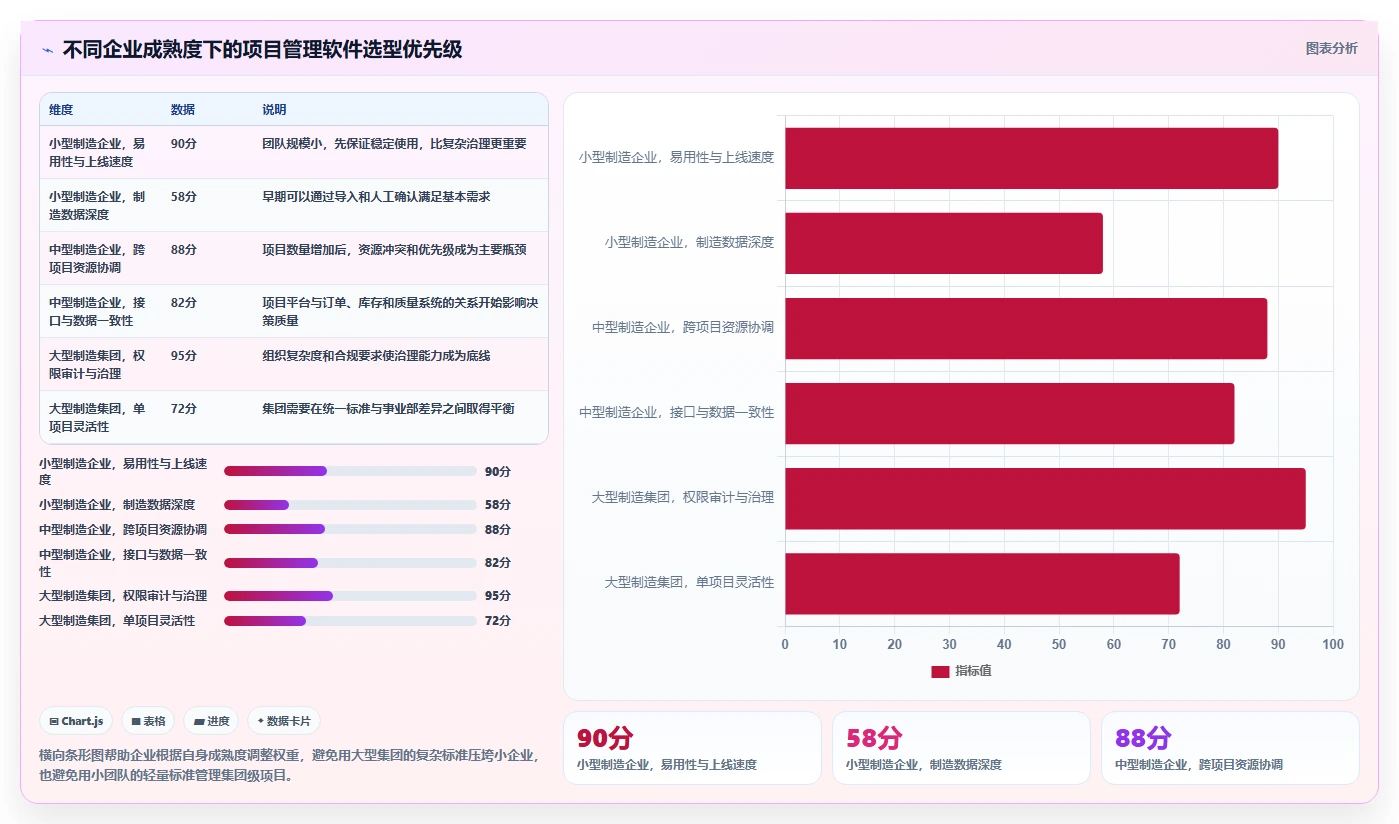Click chart axis label 中型制造企业，跨项目资源协调
The image size is (1399, 824).
click(683, 327)
